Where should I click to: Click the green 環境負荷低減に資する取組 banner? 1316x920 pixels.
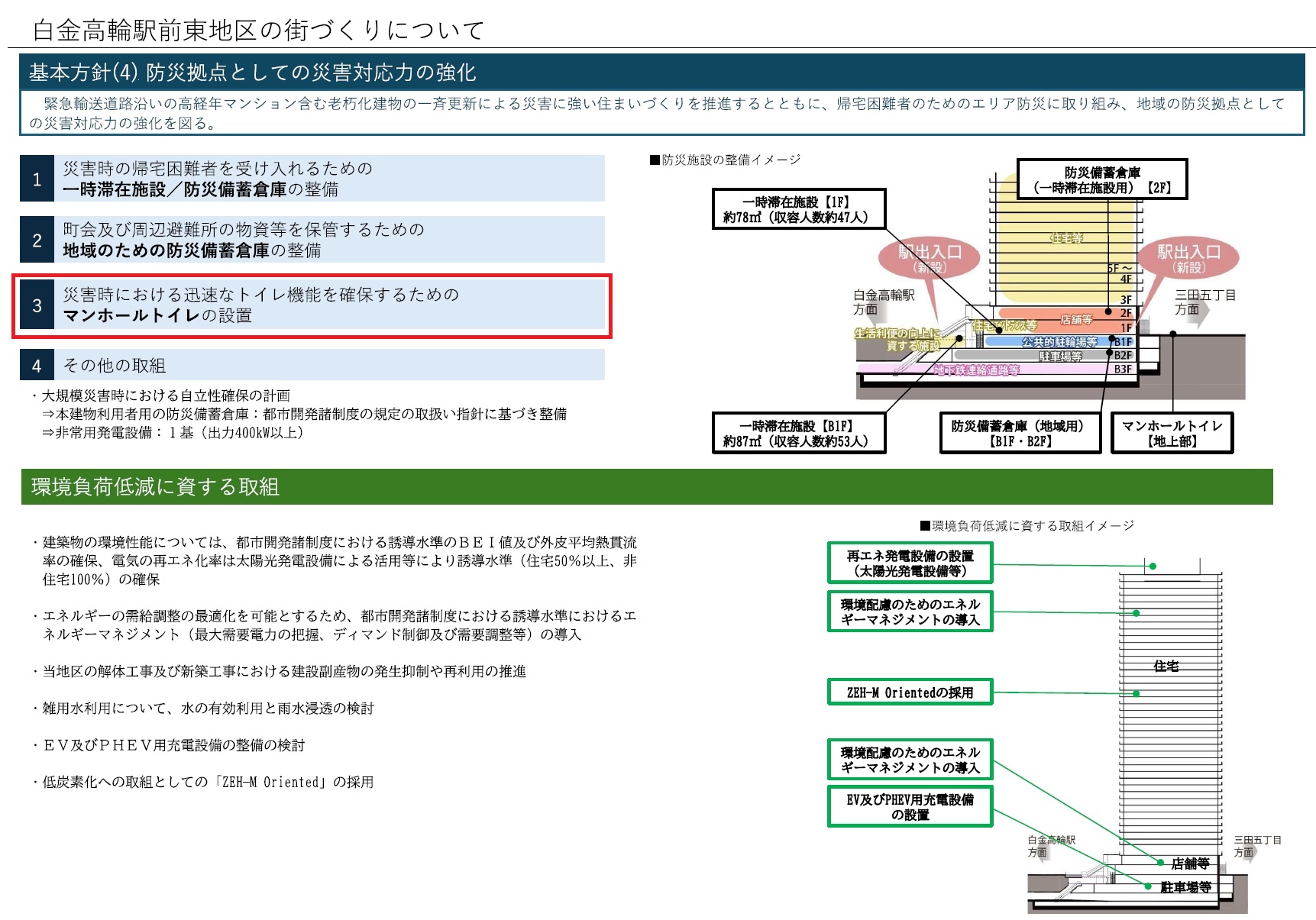(x=646, y=487)
